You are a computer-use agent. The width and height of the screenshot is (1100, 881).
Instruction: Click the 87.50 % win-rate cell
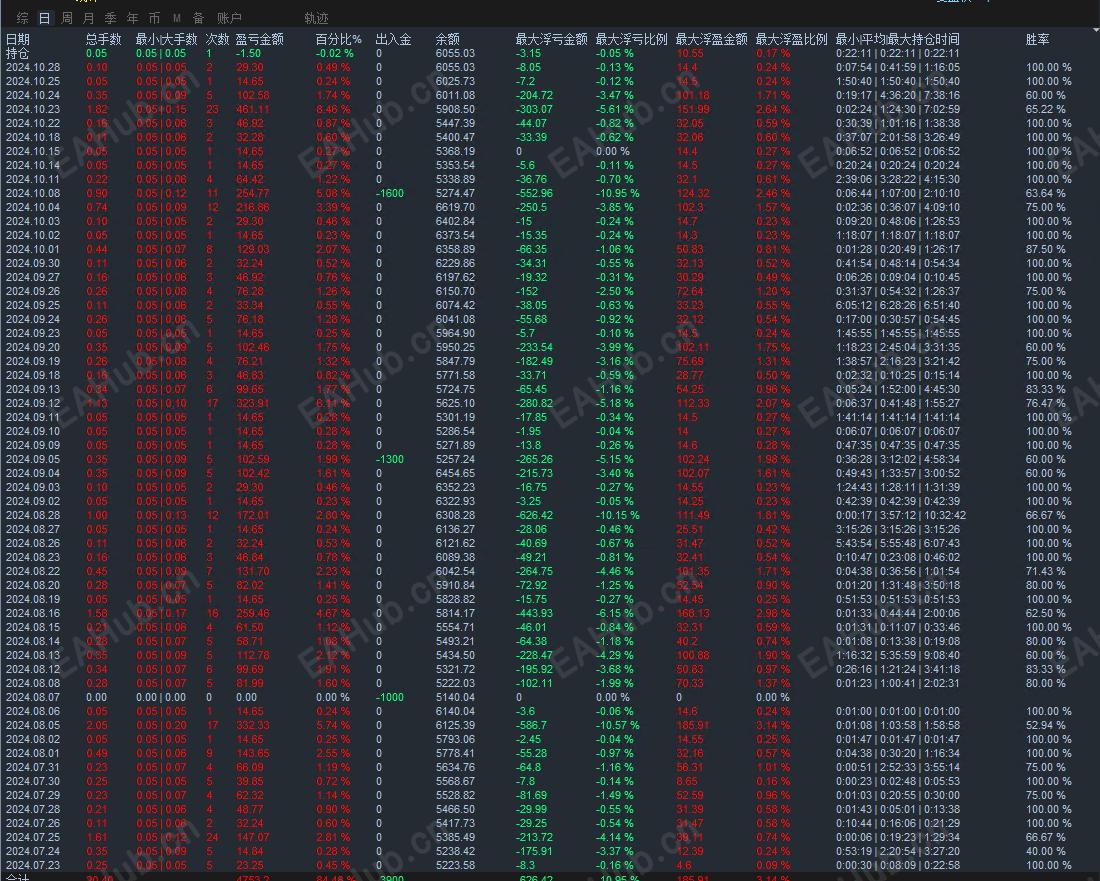1045,250
